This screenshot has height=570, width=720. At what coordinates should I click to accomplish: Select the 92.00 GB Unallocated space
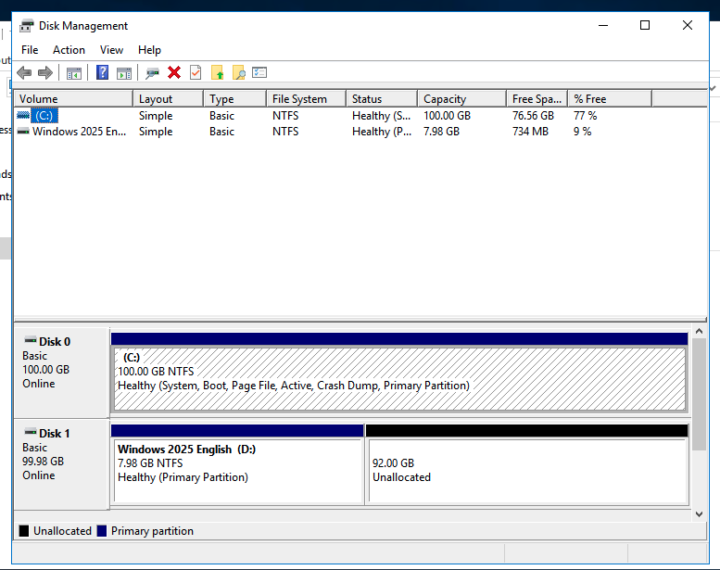(x=527, y=471)
